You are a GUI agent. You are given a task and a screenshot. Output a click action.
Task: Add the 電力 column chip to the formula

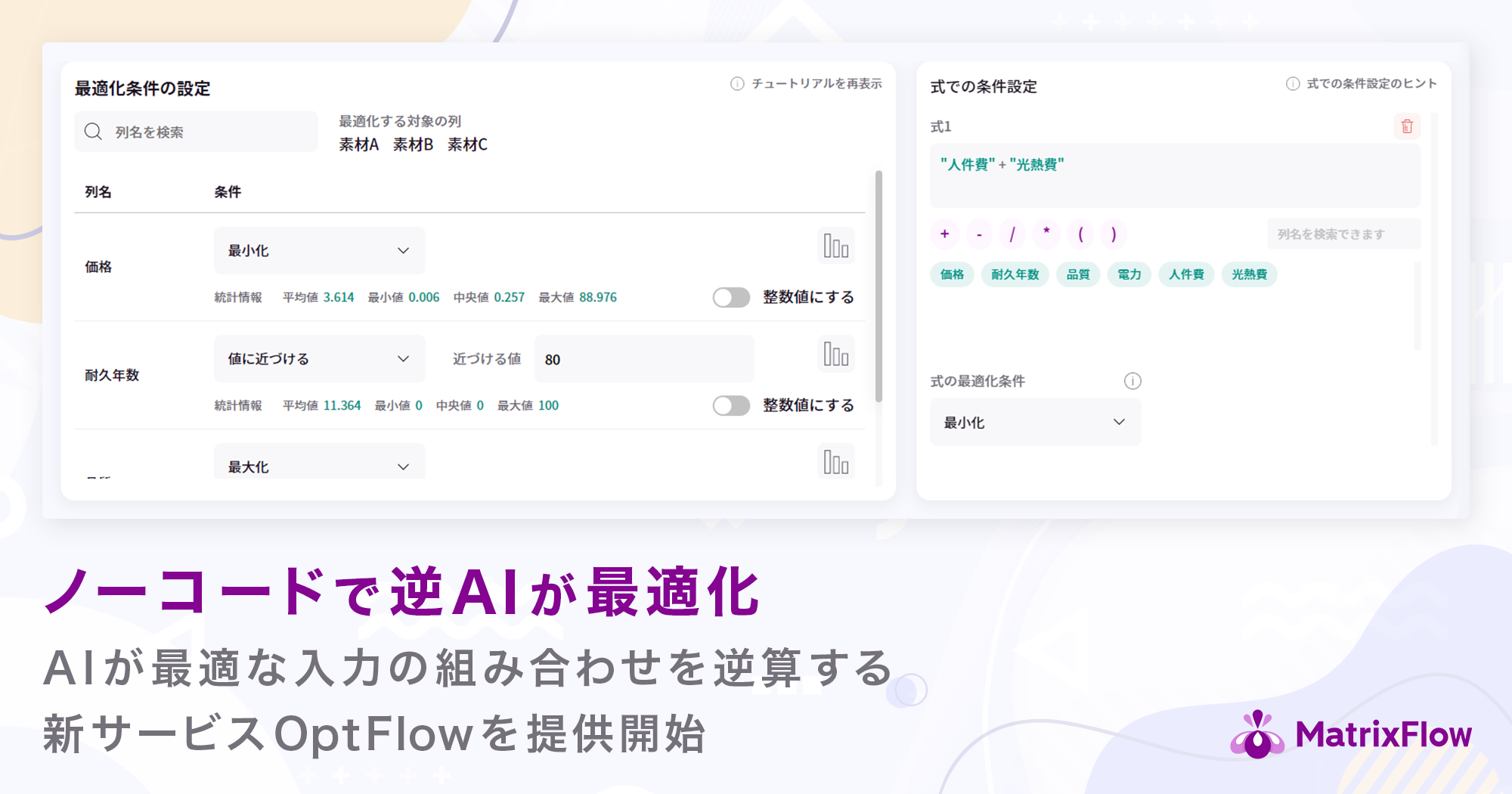click(1129, 274)
